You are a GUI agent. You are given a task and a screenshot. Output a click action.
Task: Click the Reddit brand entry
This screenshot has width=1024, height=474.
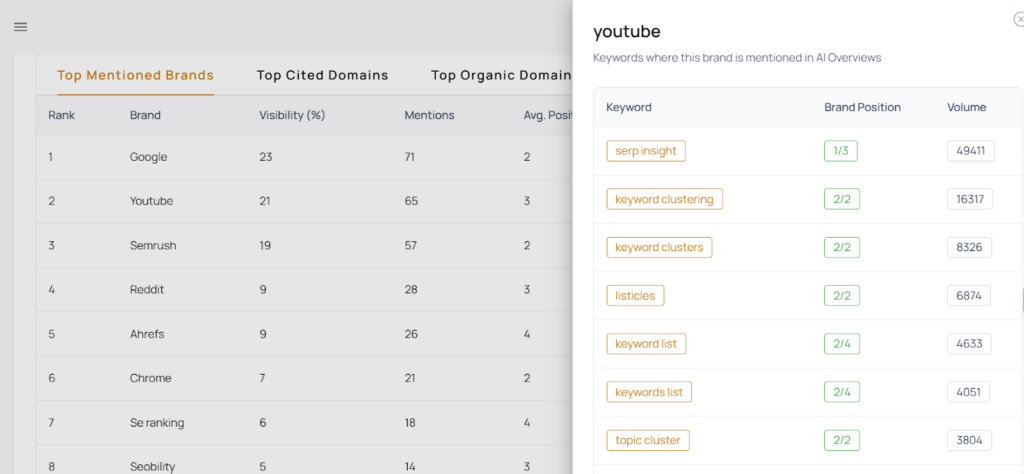(x=147, y=289)
